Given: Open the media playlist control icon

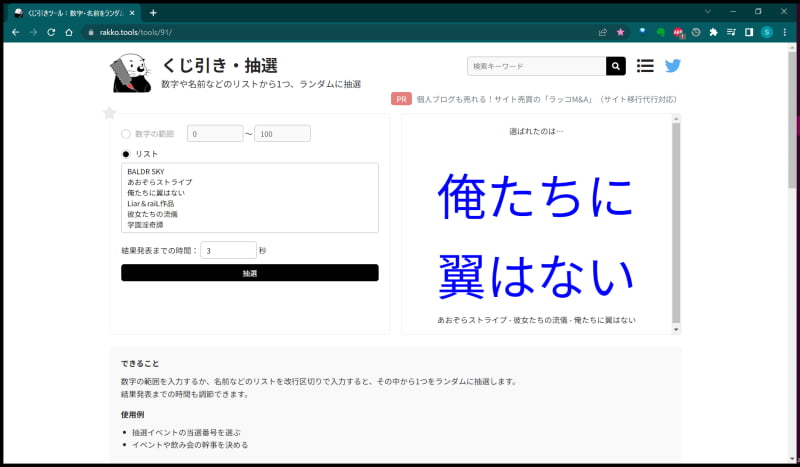Looking at the screenshot, I should coord(731,32).
